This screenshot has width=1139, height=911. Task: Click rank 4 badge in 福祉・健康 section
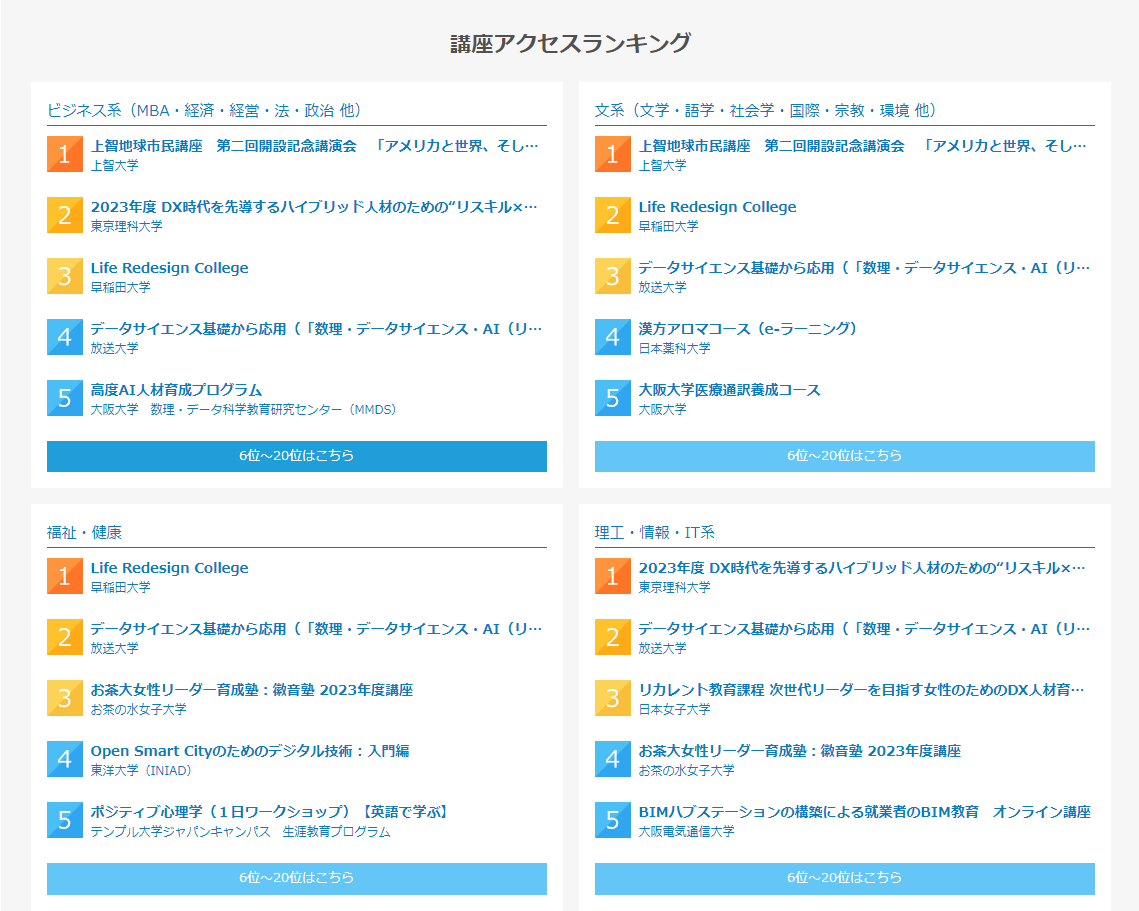click(x=65, y=759)
